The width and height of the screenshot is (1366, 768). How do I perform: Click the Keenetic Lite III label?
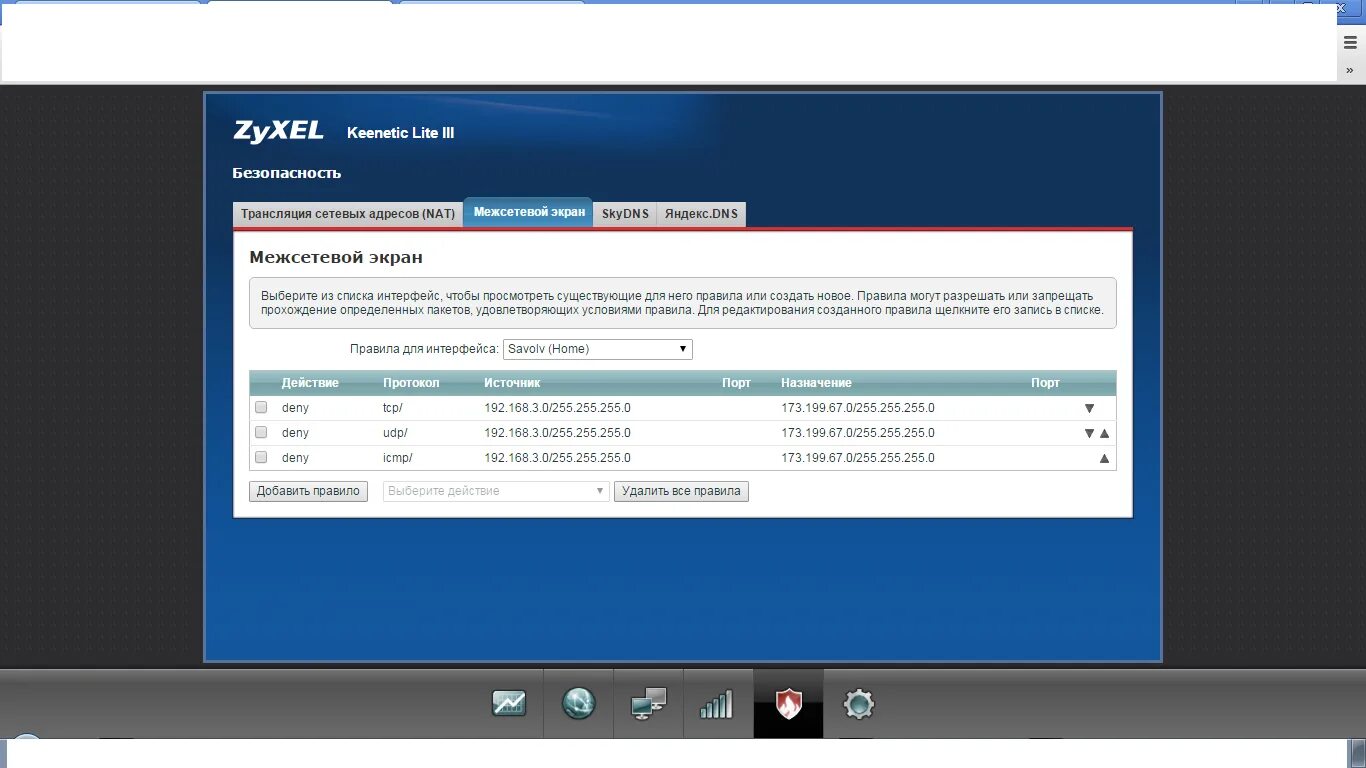click(x=400, y=132)
